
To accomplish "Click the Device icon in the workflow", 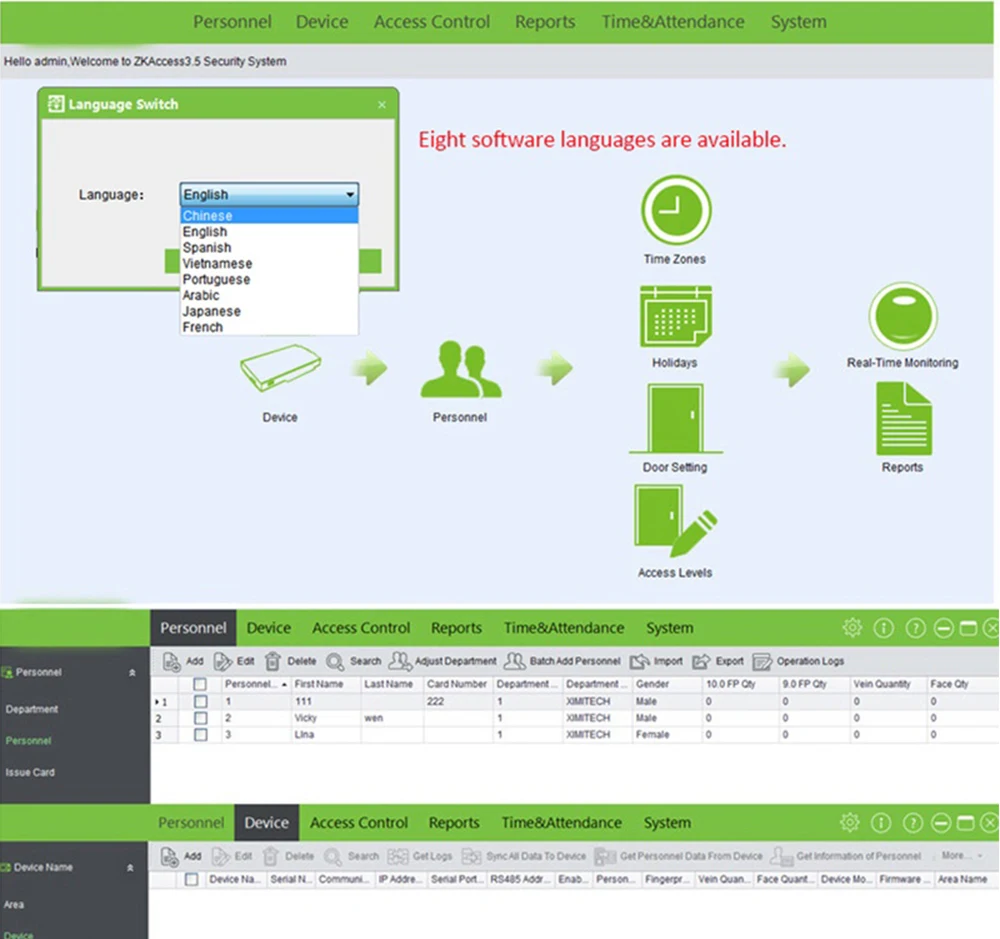I will coord(280,368).
